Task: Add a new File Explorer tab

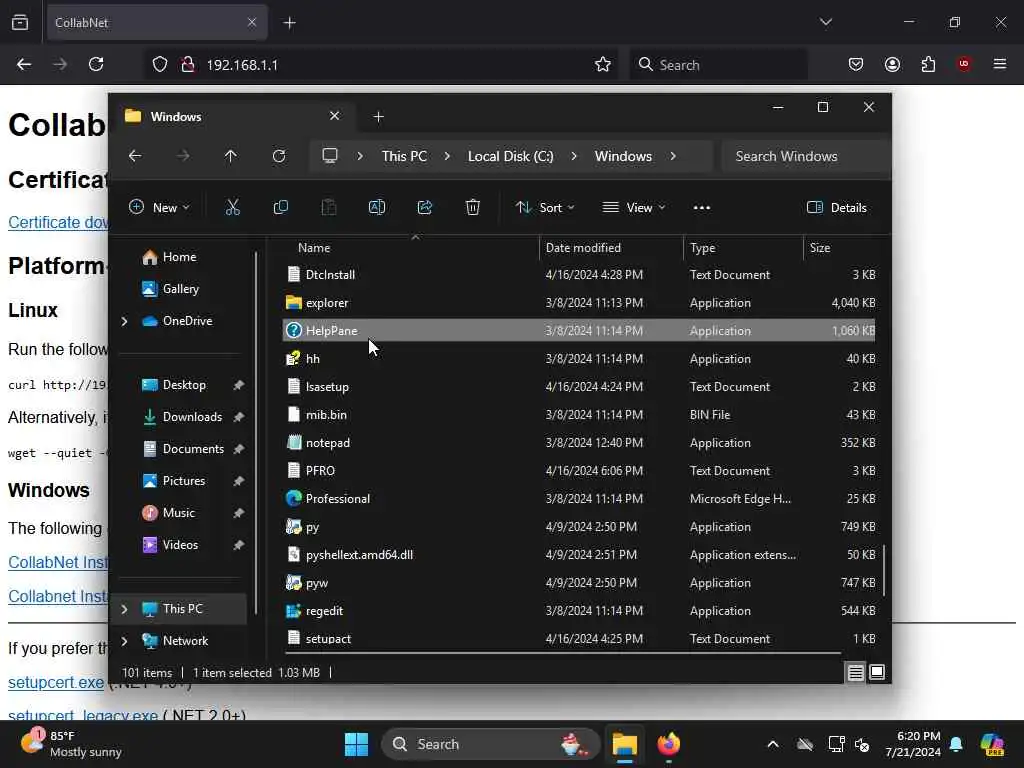Action: pyautogui.click(x=378, y=116)
